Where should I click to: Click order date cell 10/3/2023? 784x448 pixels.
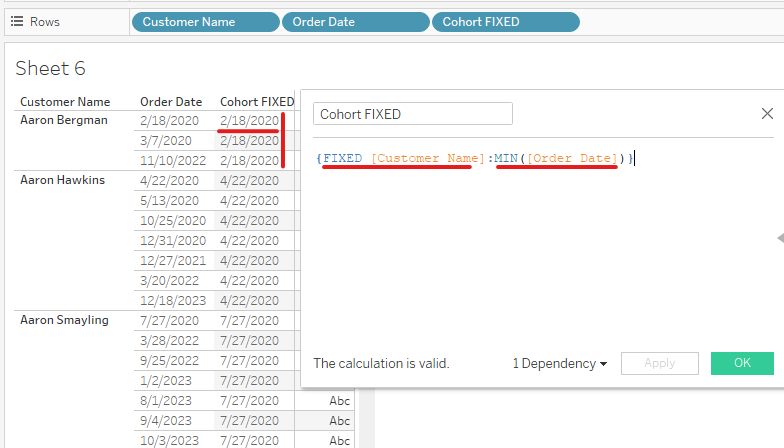(169, 440)
